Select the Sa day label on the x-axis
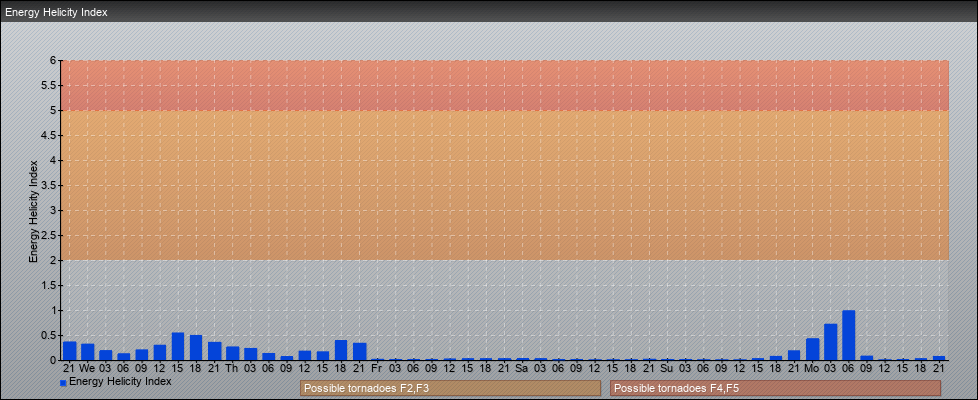 click(x=522, y=368)
